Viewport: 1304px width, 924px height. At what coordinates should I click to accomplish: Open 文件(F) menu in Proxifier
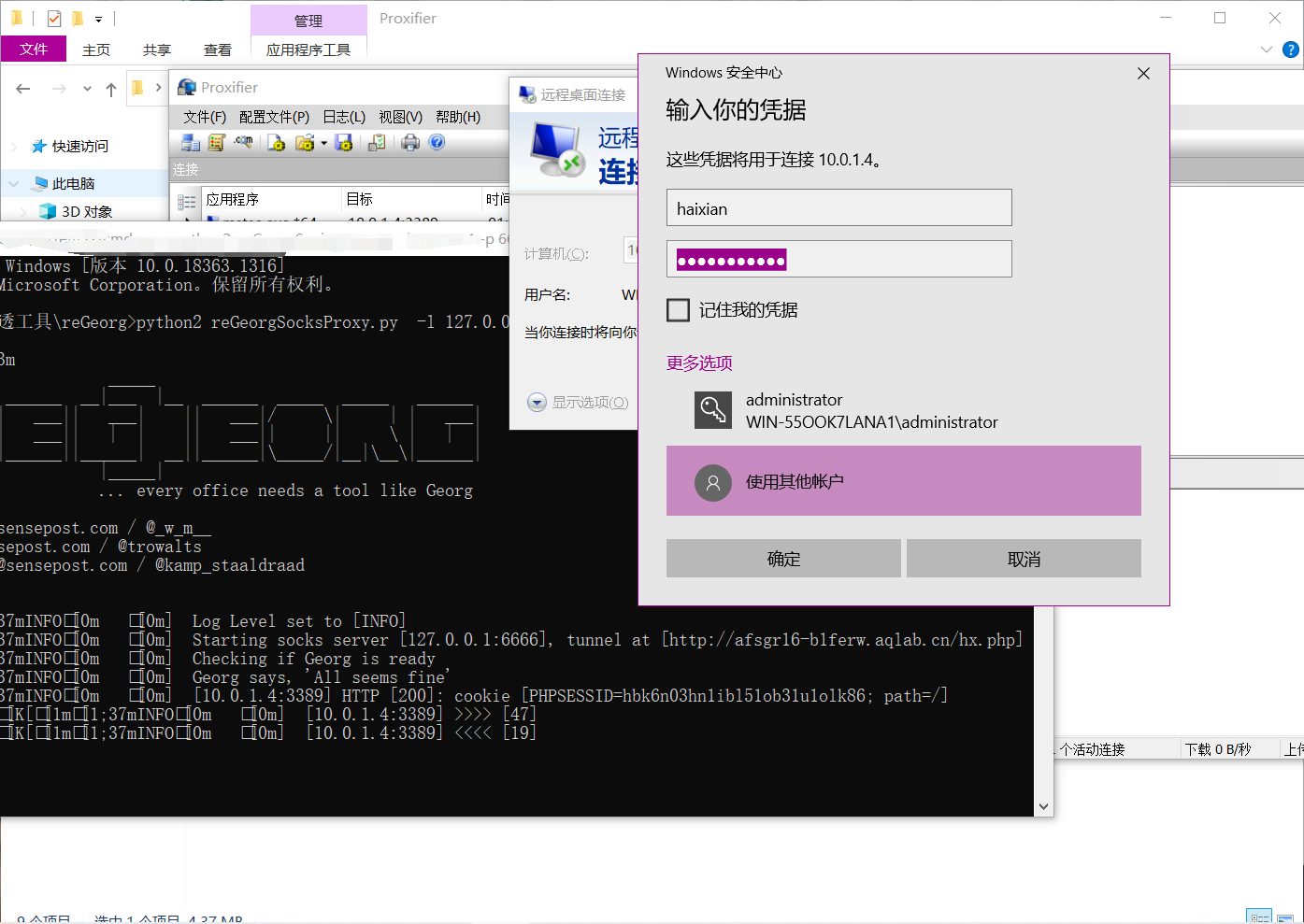click(205, 117)
